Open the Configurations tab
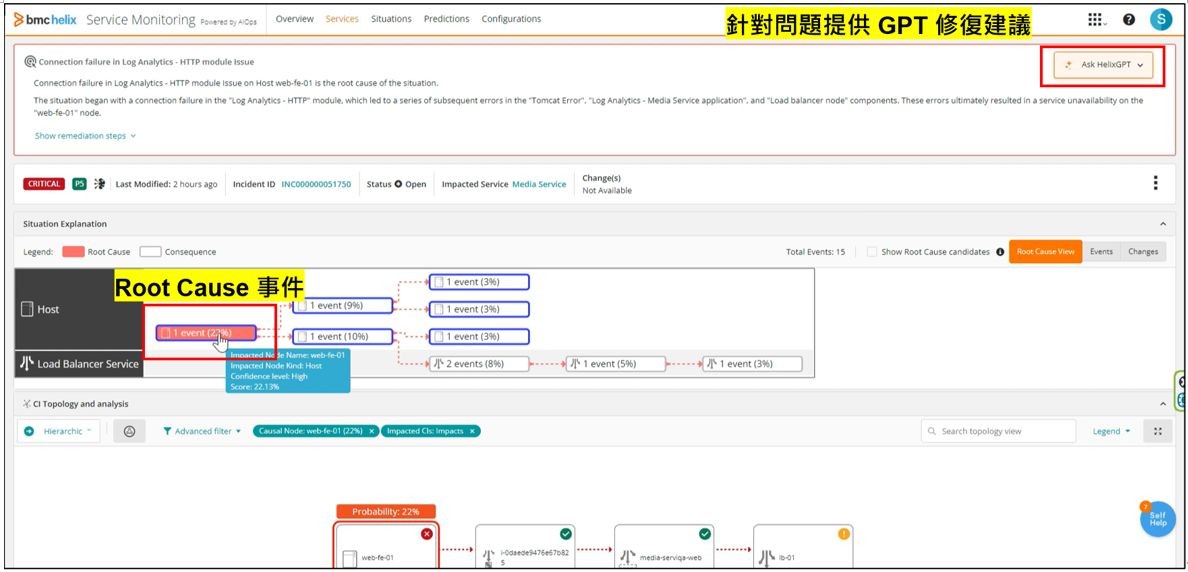The width and height of the screenshot is (1188, 572). (511, 19)
